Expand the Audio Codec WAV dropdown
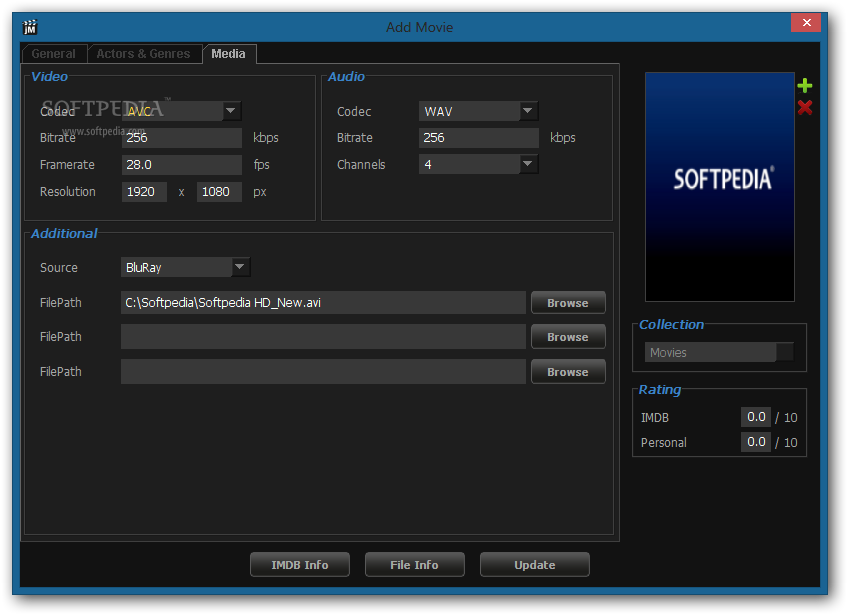The height and width of the screenshot is (615, 848). [x=527, y=111]
